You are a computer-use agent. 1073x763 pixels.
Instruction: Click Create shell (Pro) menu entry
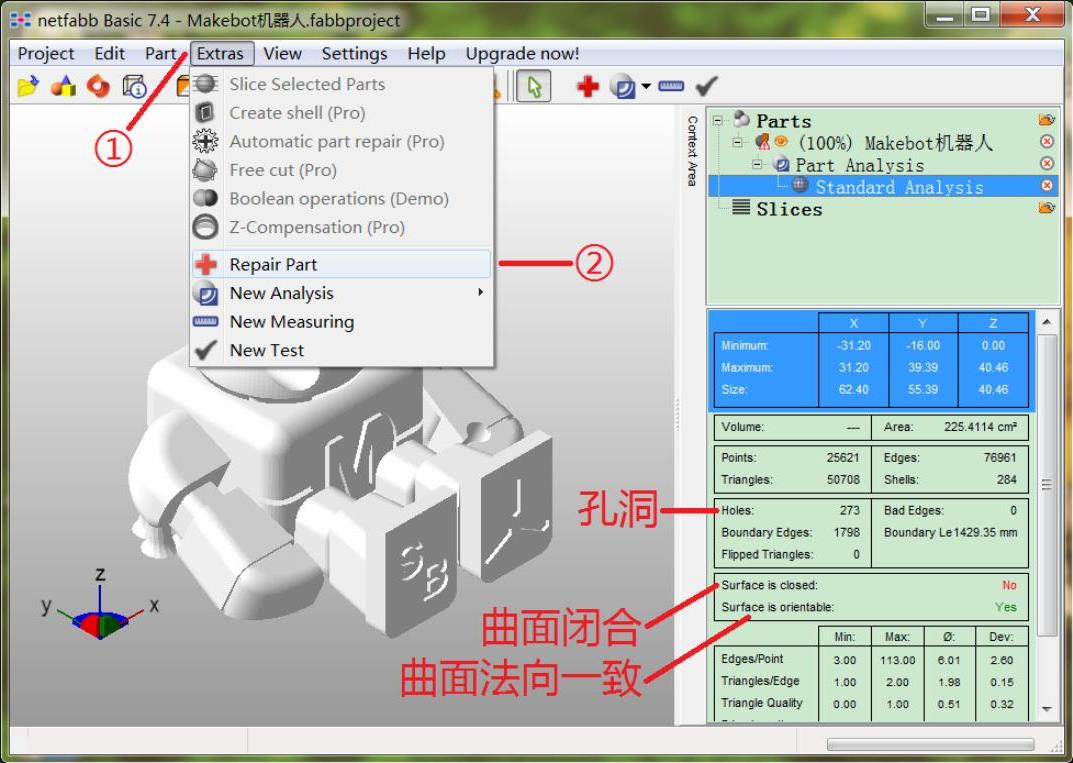341,113
